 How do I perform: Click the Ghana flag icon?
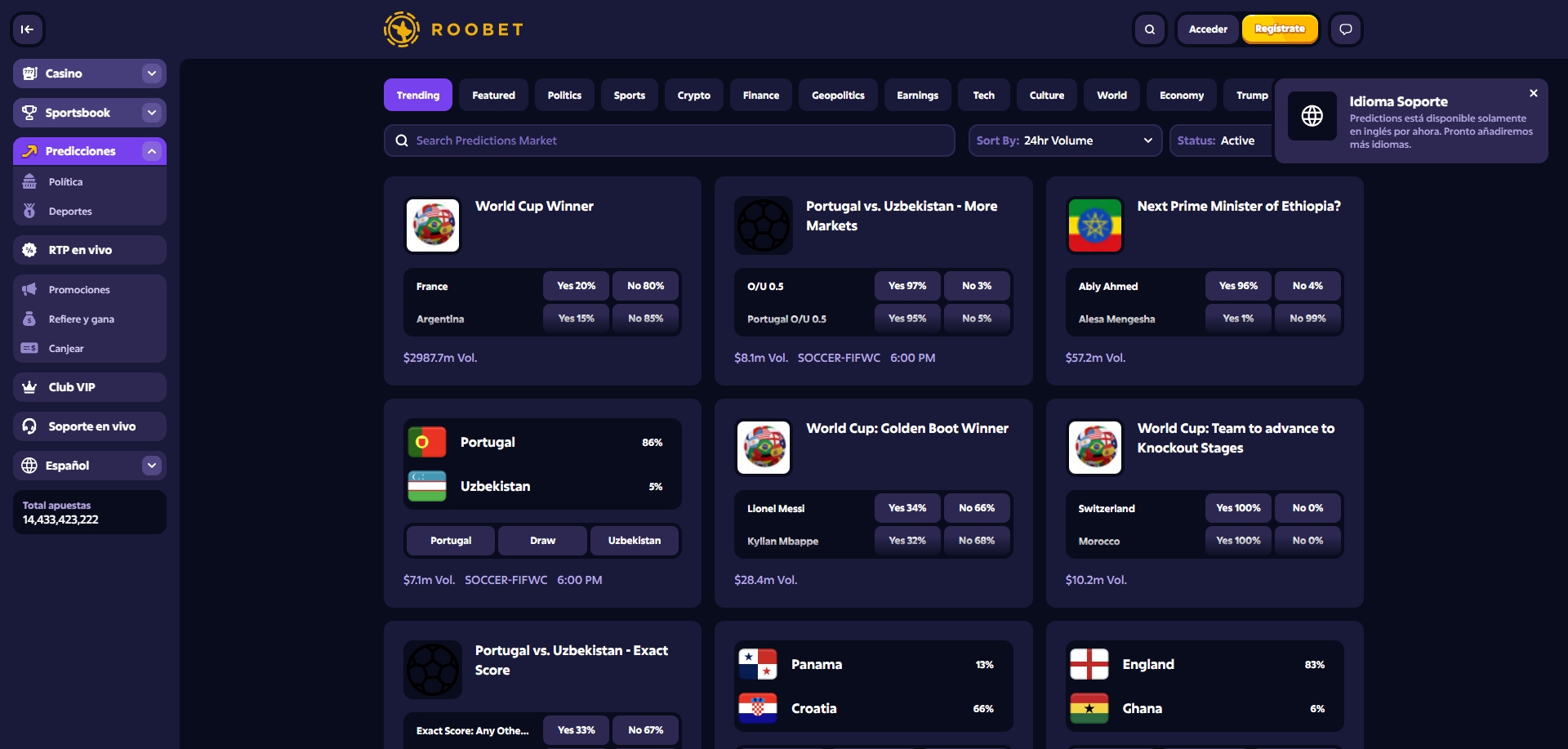click(1089, 708)
